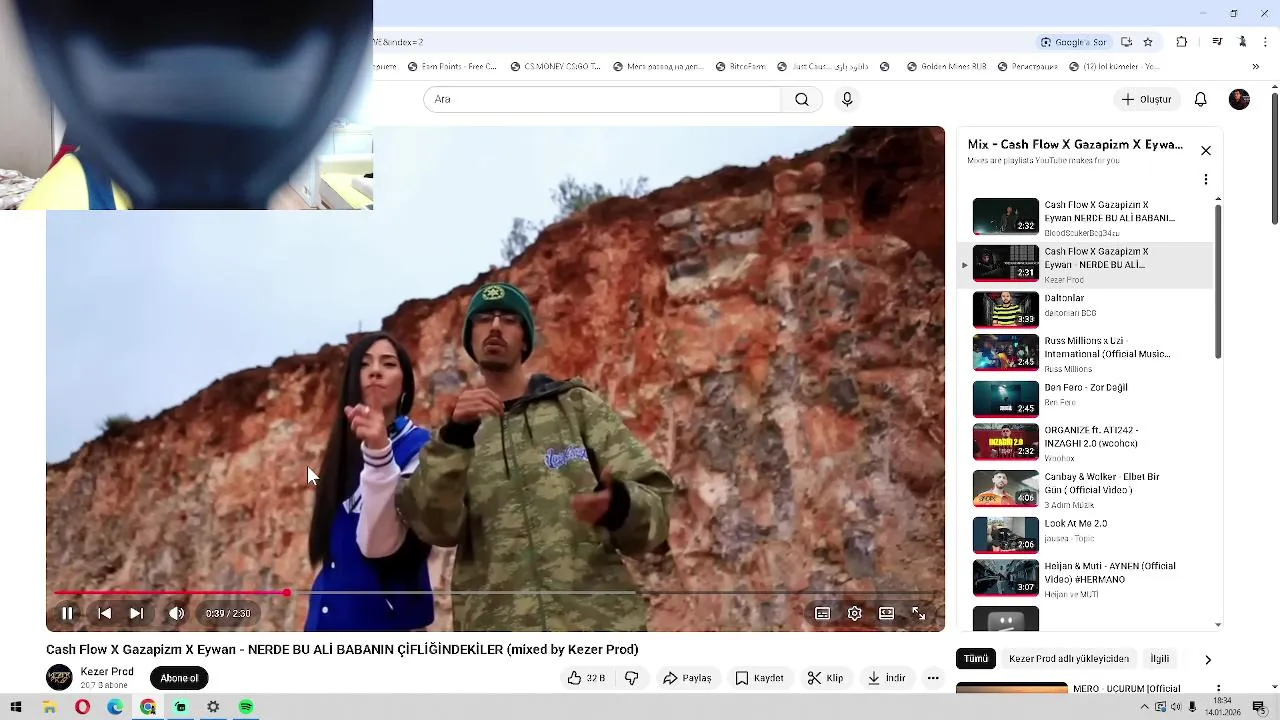Viewport: 1280px width, 720px height.
Task: Play Look At Me 2.0
Action: (1085, 534)
